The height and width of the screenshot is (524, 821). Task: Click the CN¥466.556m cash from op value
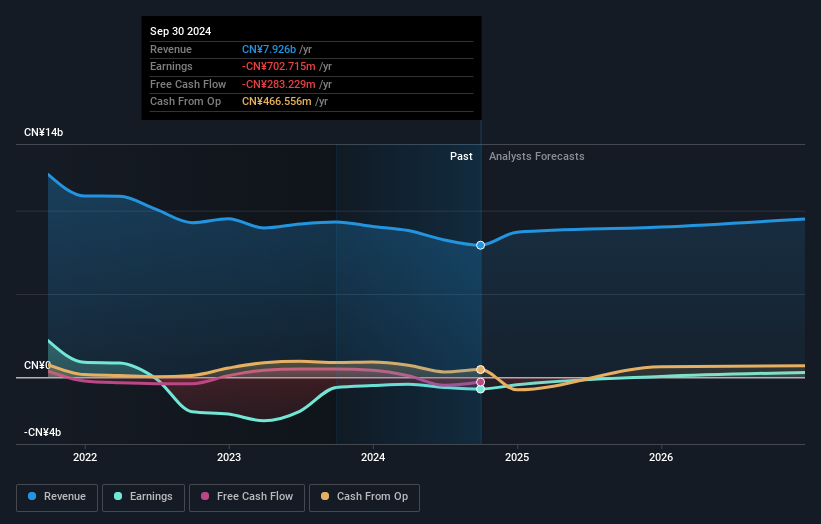[x=276, y=102]
